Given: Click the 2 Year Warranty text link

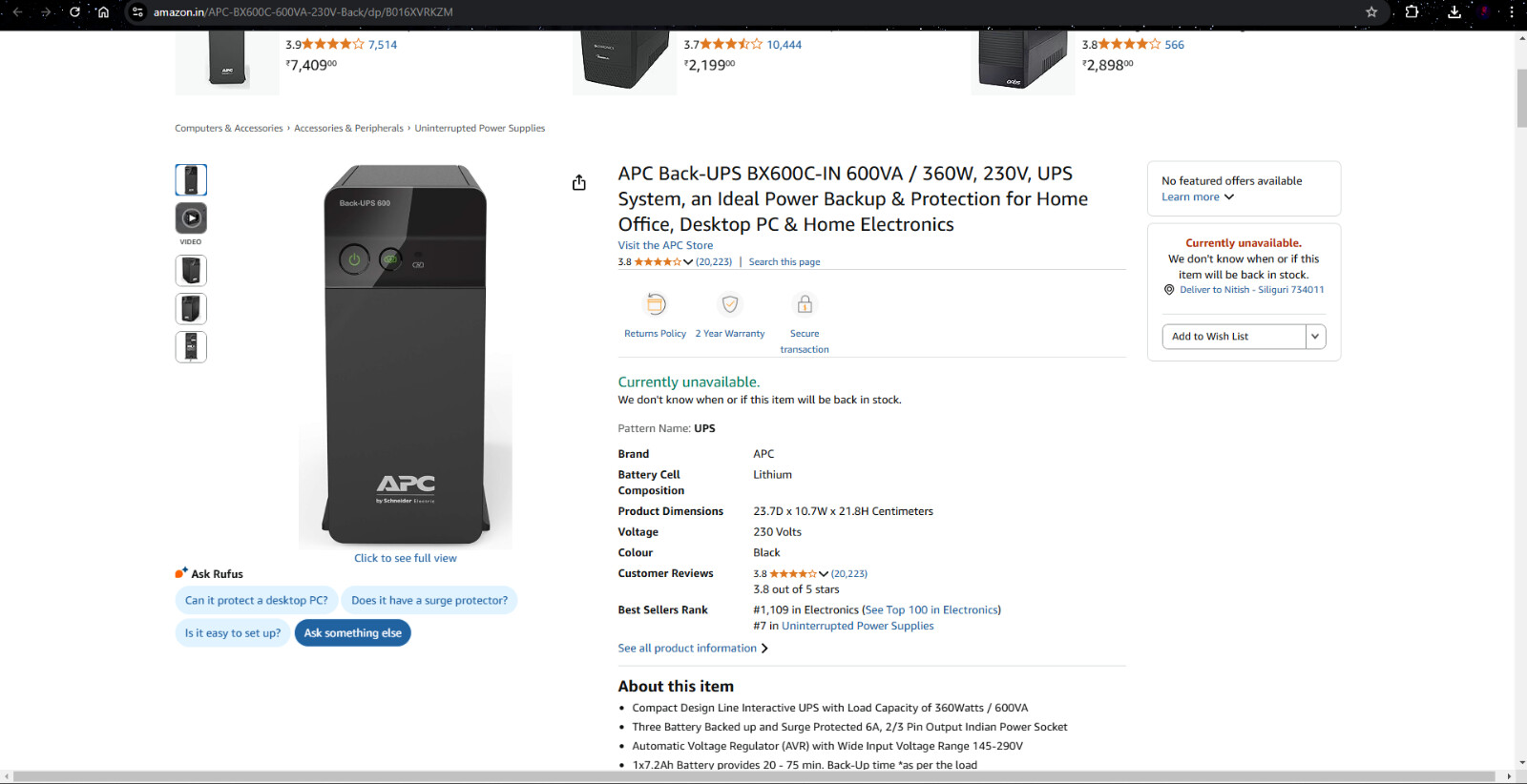Looking at the screenshot, I should 730,334.
